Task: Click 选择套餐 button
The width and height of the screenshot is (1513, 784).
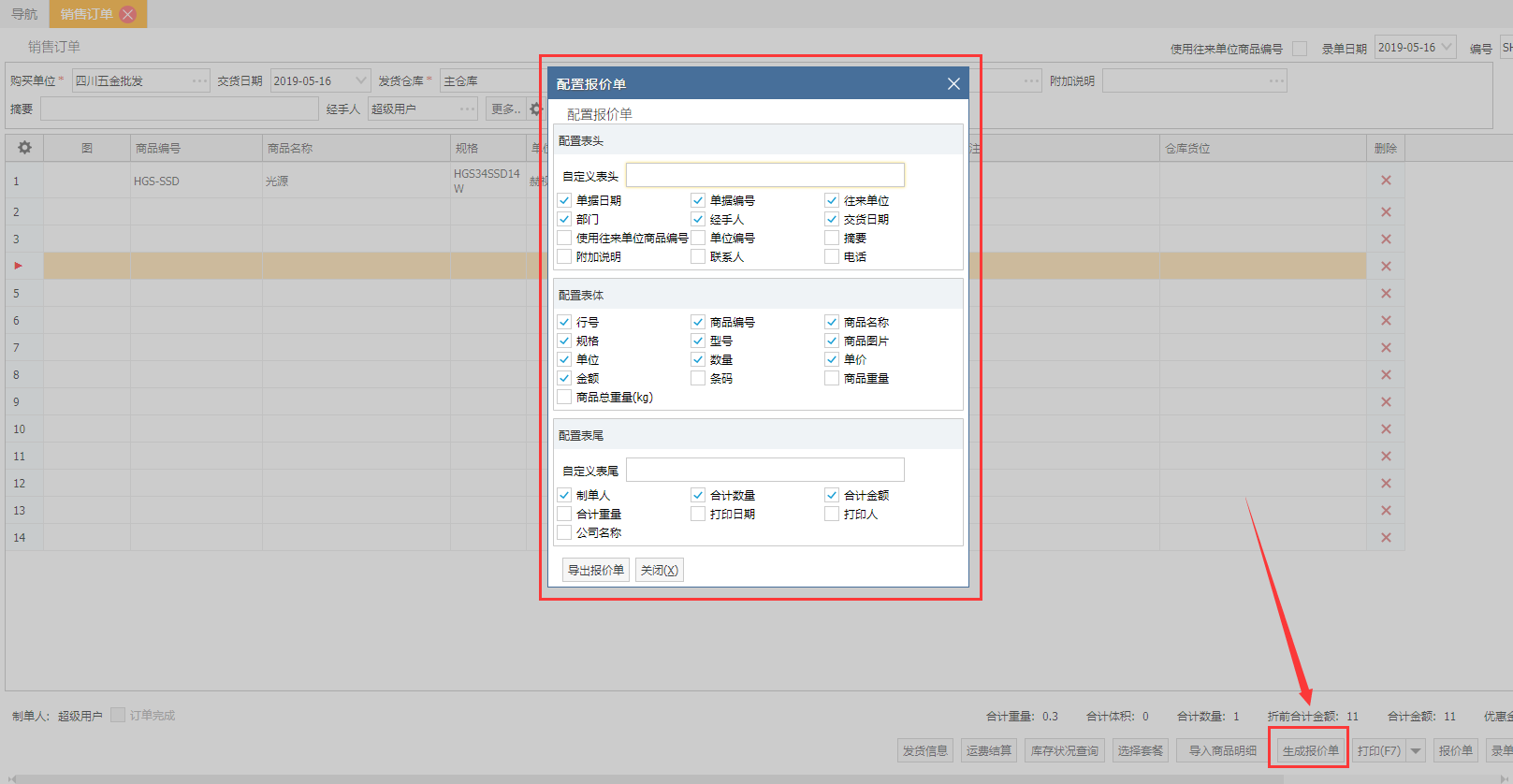Action: pos(1141,751)
